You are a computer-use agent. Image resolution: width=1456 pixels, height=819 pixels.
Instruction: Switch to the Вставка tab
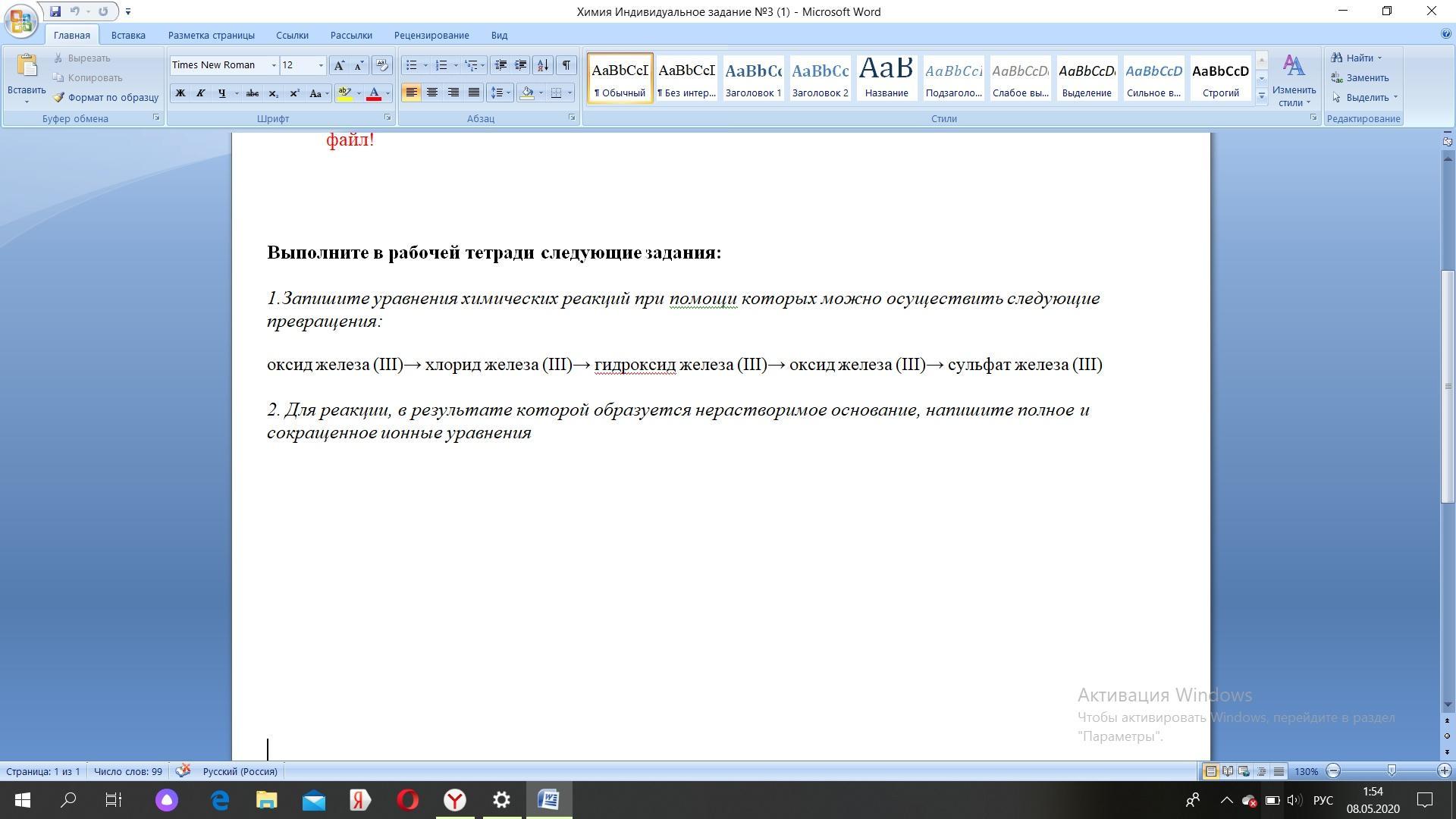[128, 35]
